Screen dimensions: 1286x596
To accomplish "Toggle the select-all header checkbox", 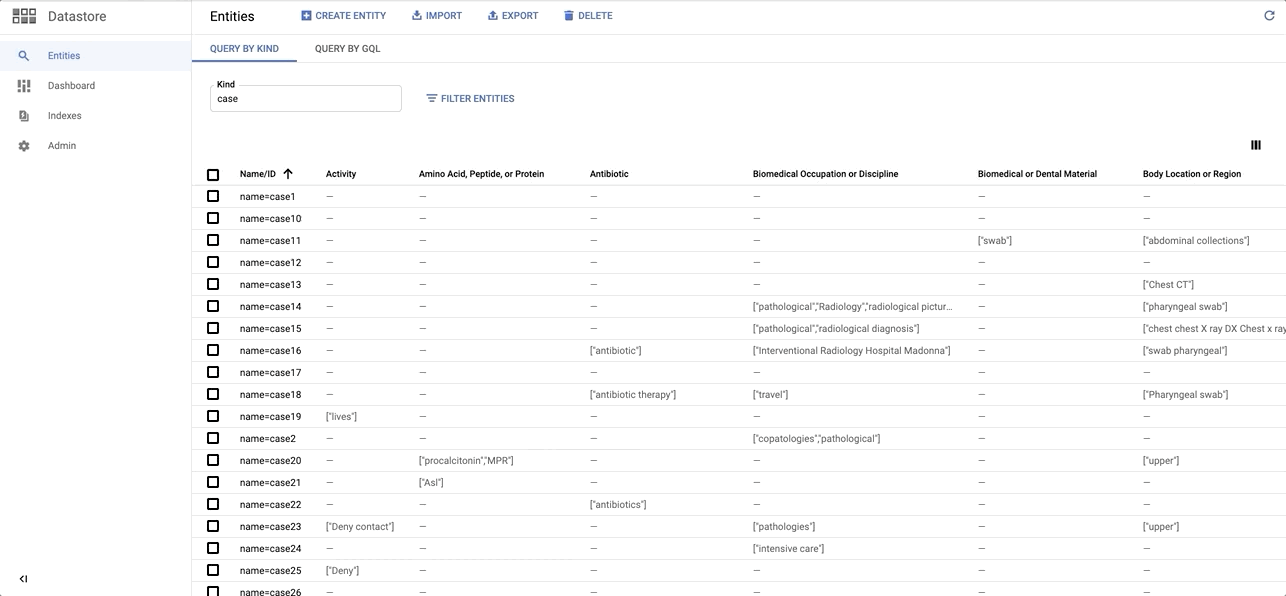I will tap(213, 175).
